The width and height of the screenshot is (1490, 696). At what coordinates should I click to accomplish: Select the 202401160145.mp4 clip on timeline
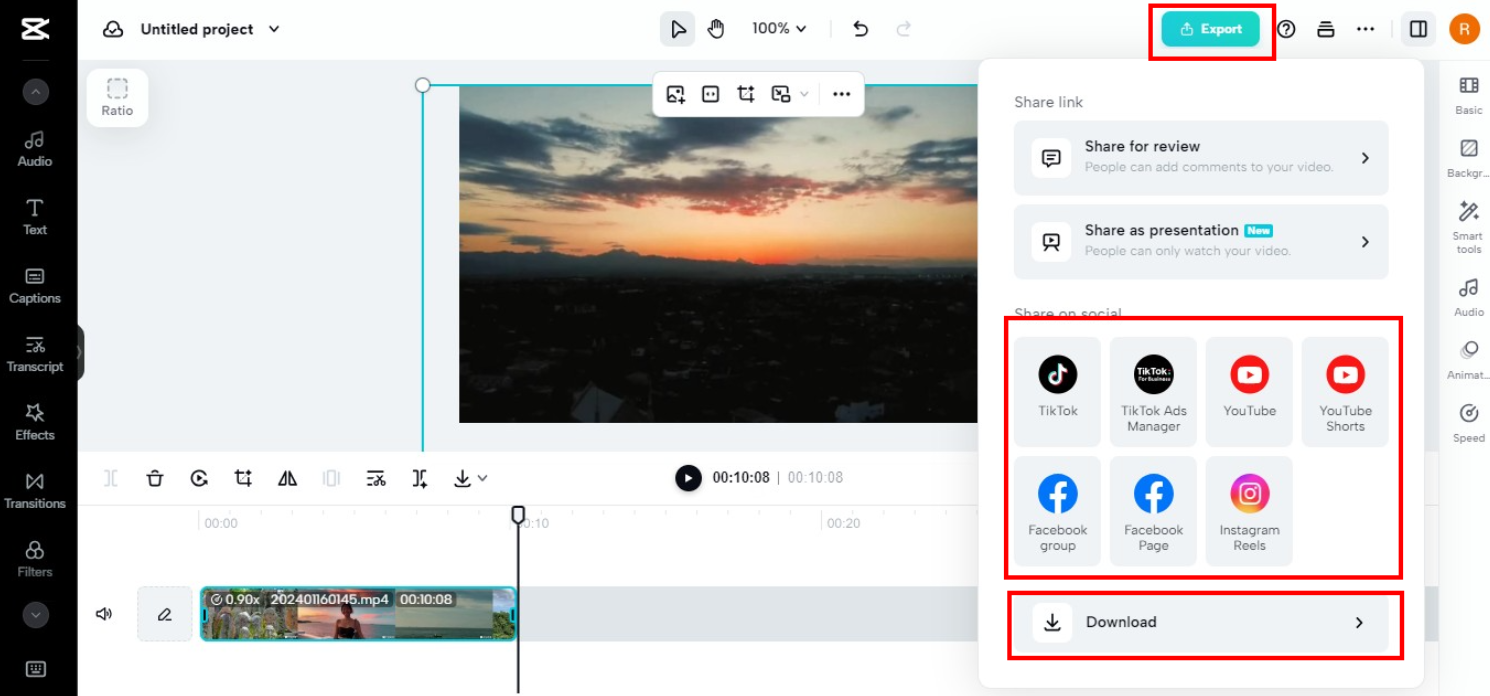(x=359, y=613)
